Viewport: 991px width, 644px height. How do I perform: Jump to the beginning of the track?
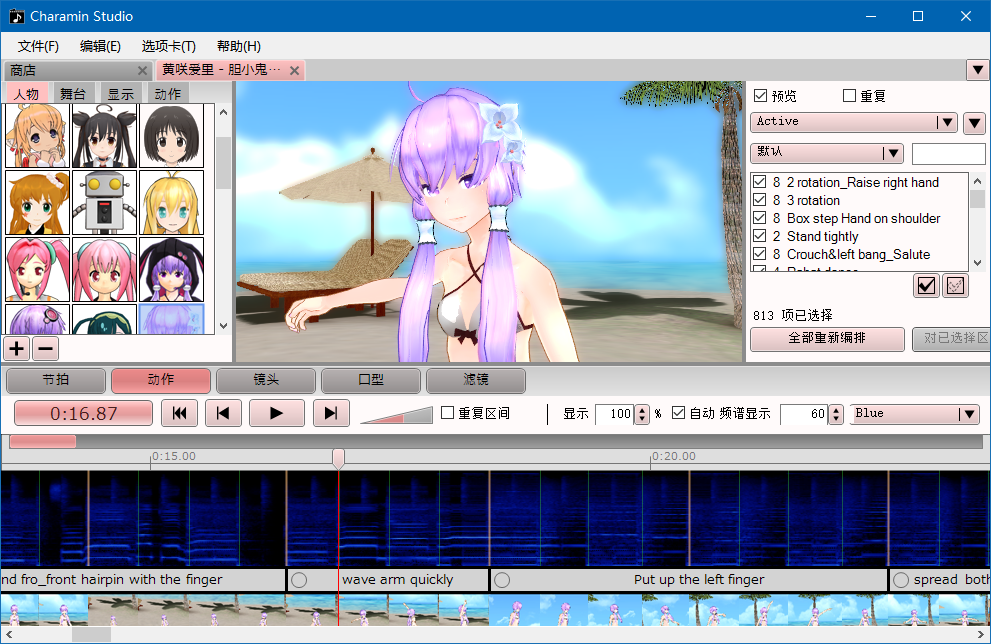tap(179, 413)
